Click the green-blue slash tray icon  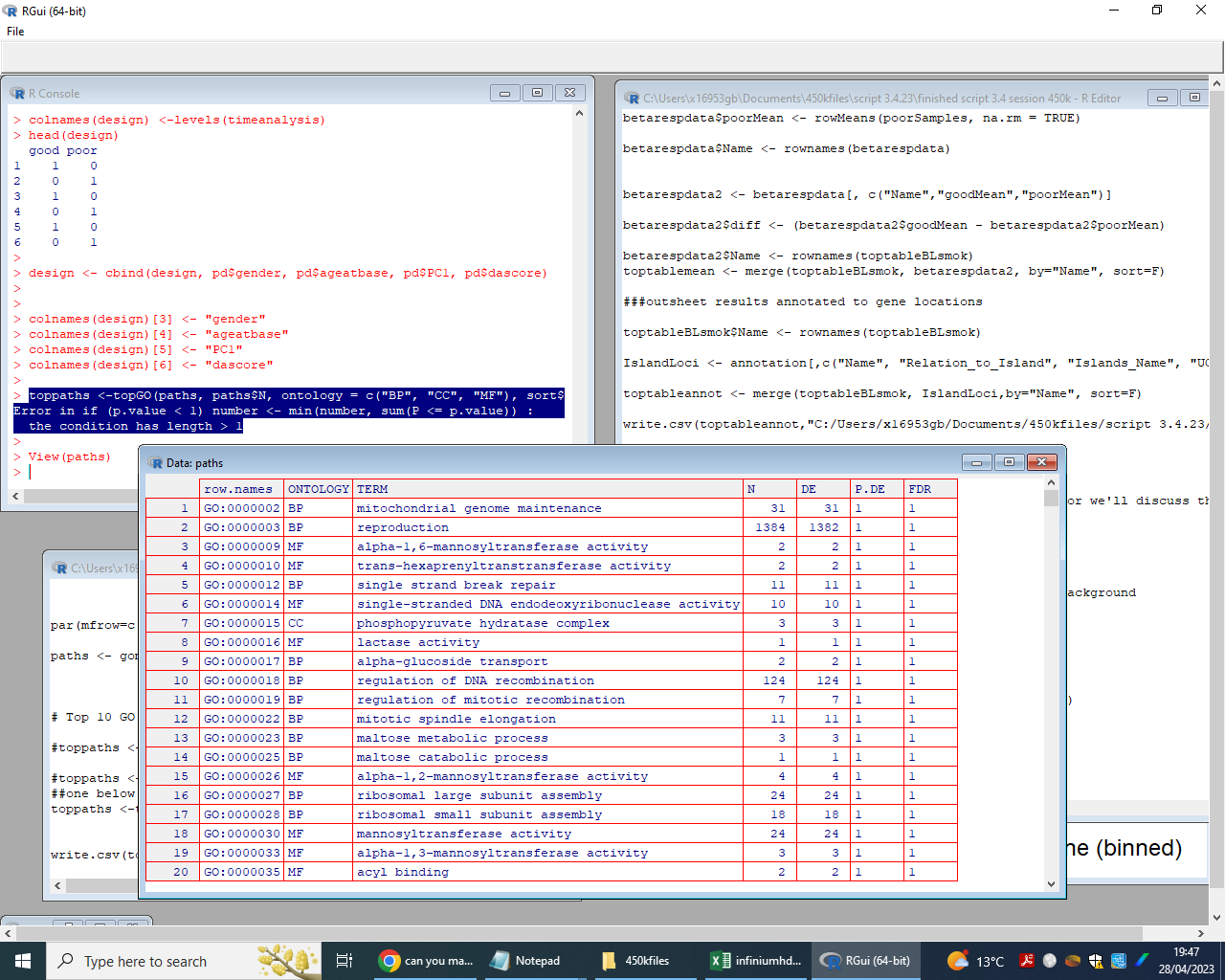(1142, 961)
